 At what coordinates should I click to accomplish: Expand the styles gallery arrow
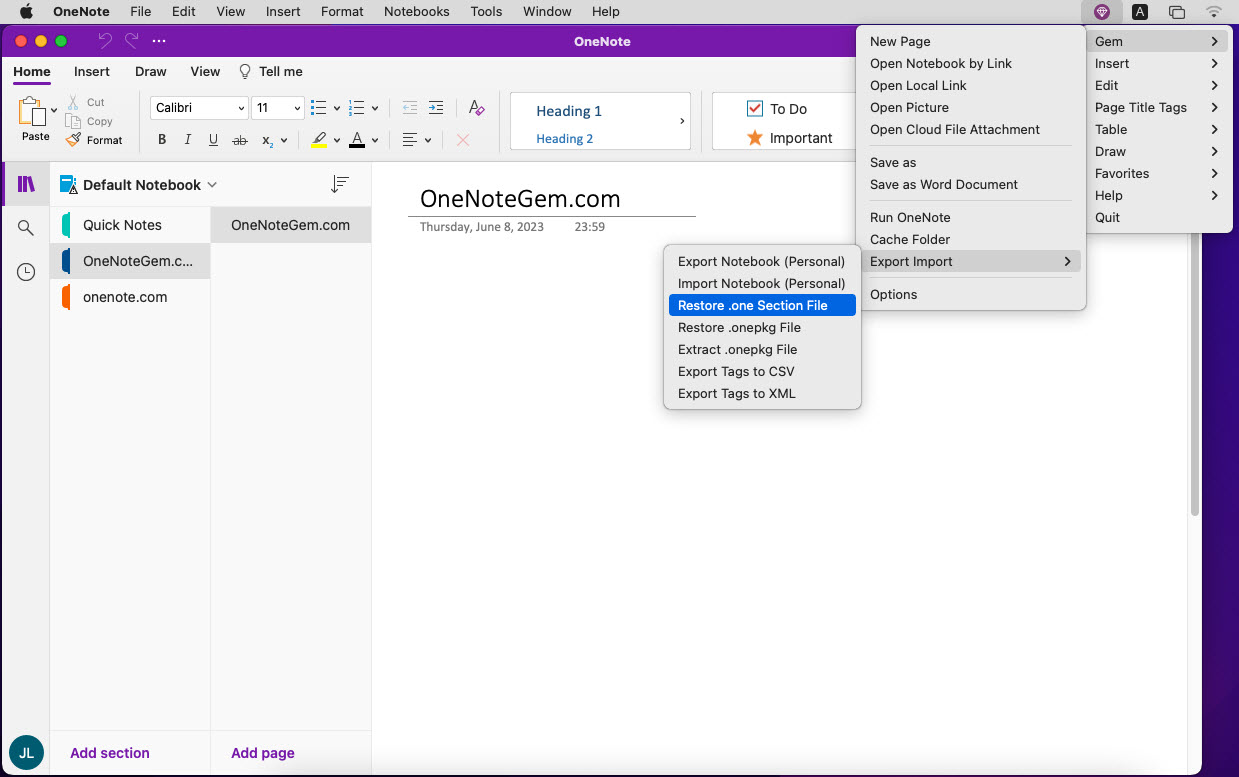[682, 121]
